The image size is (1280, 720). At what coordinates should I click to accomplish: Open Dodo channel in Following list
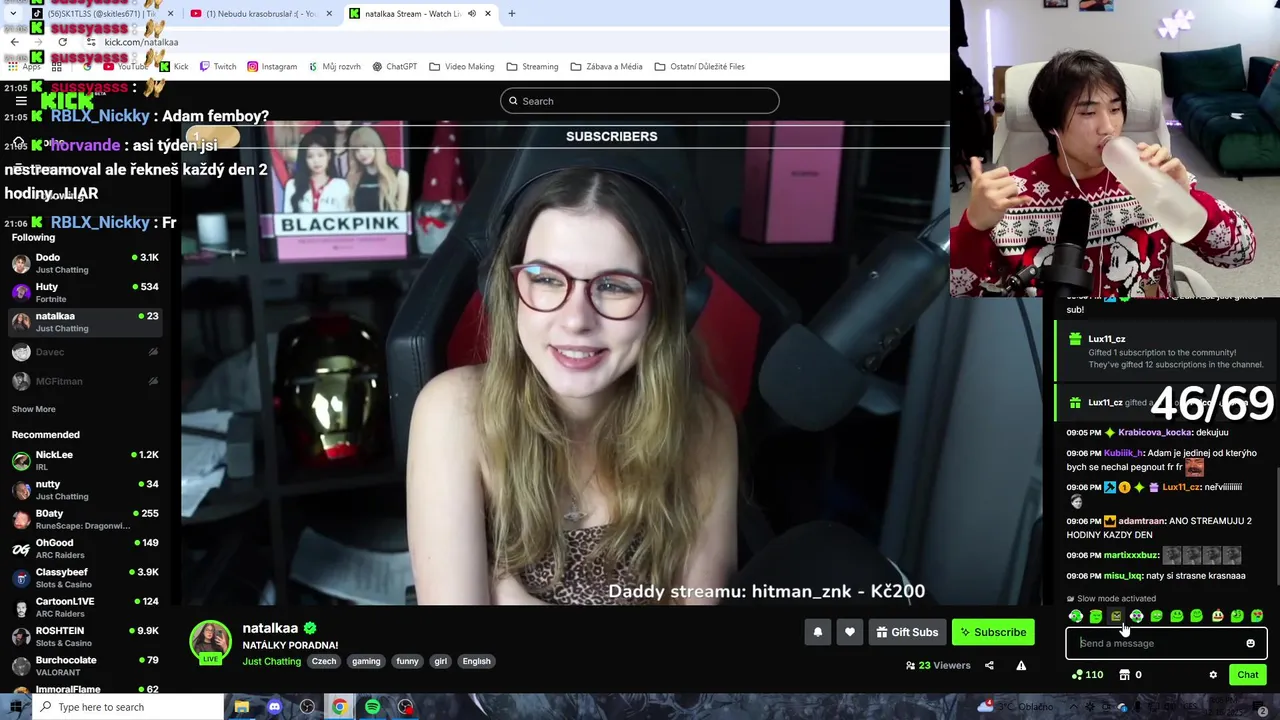pyautogui.click(x=85, y=263)
